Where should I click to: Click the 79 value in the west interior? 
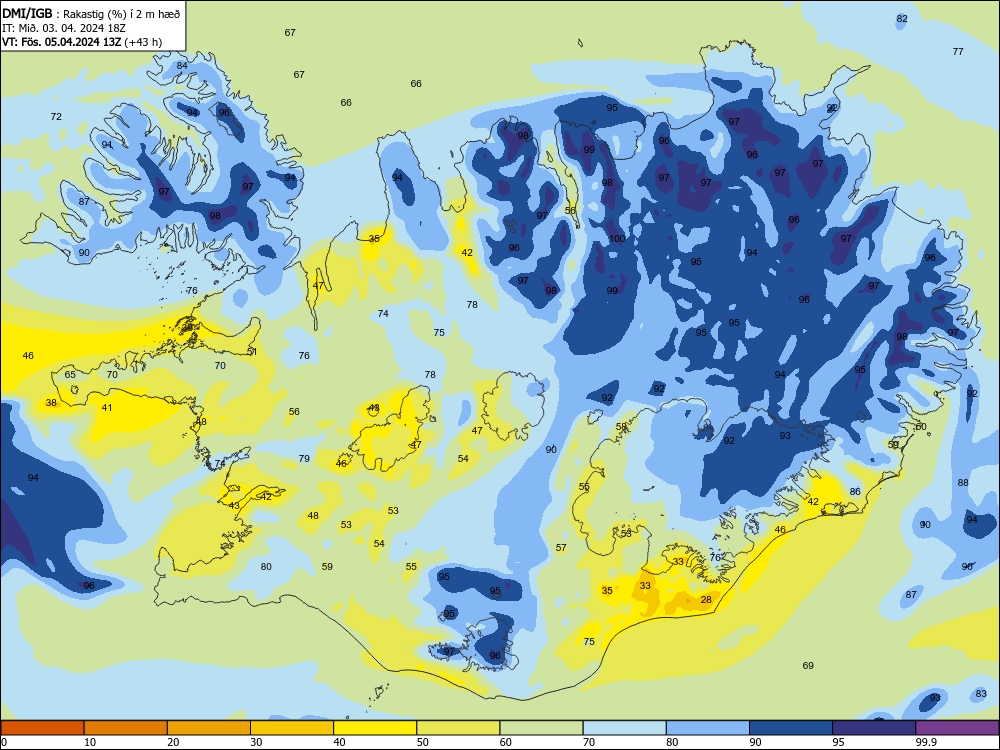point(304,459)
